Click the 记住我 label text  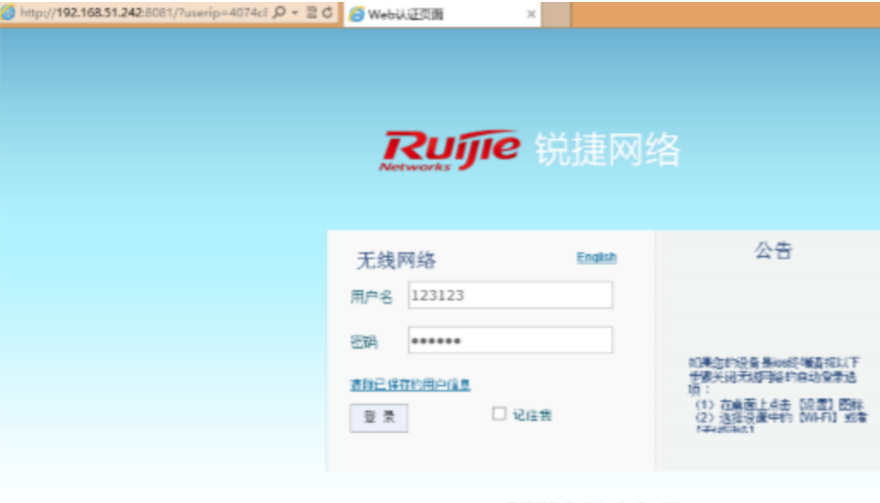(532, 415)
